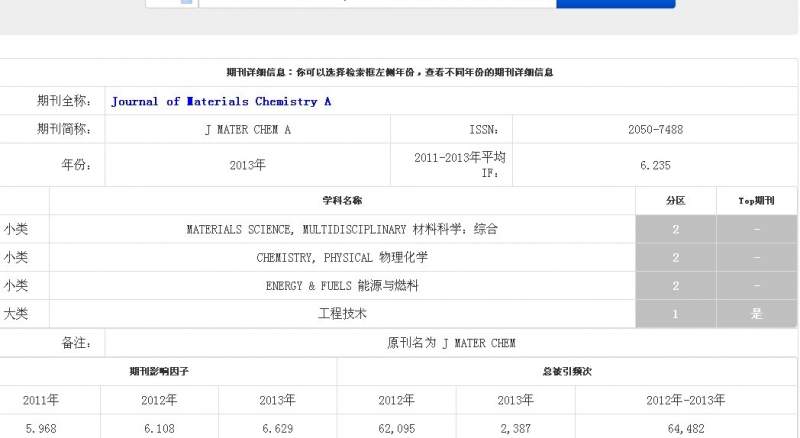Click the 2012 impact factor 6.108
Viewport: 800px width, 438px height.
coord(159,428)
